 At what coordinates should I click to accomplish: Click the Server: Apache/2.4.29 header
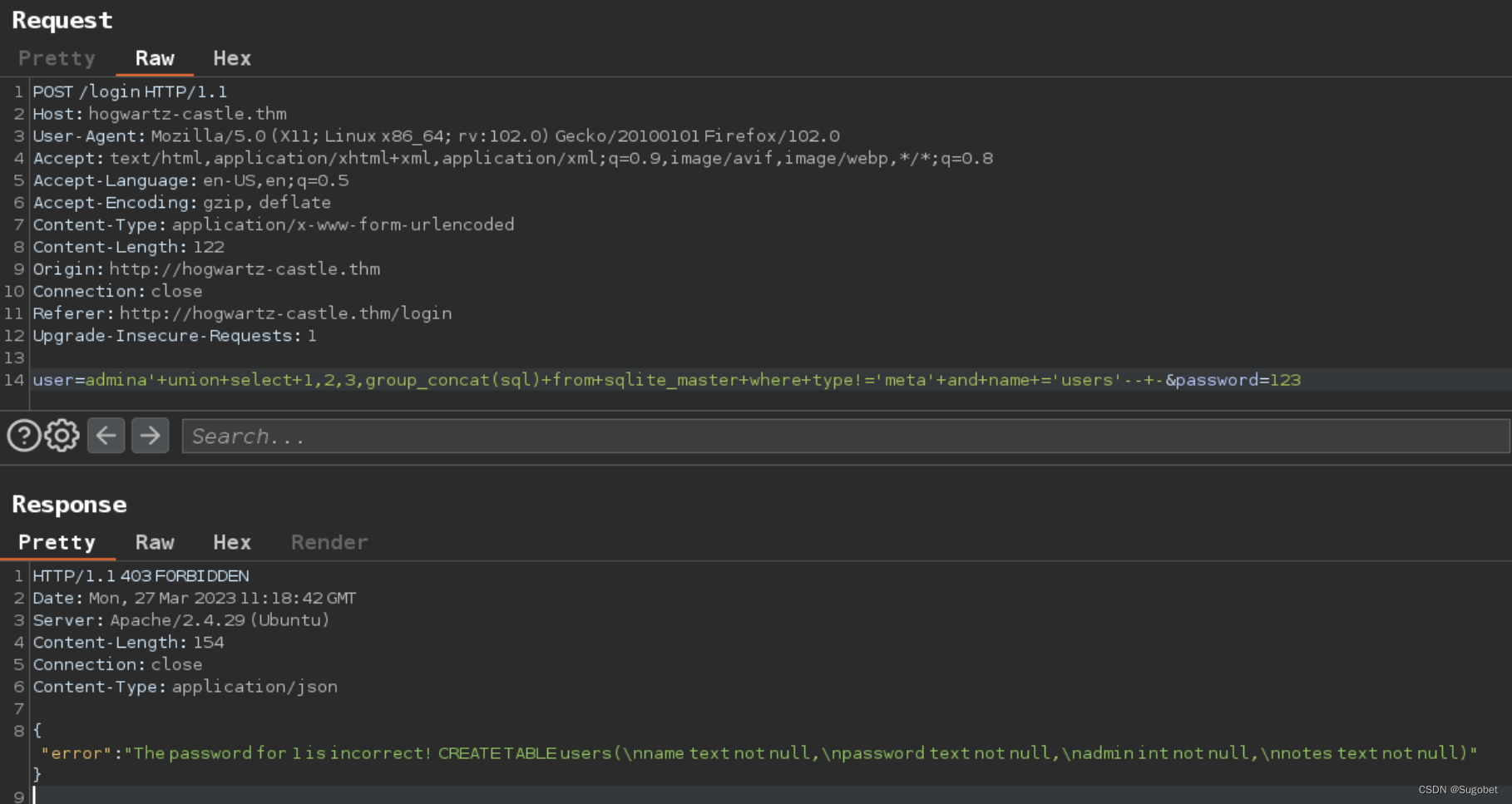pos(180,620)
